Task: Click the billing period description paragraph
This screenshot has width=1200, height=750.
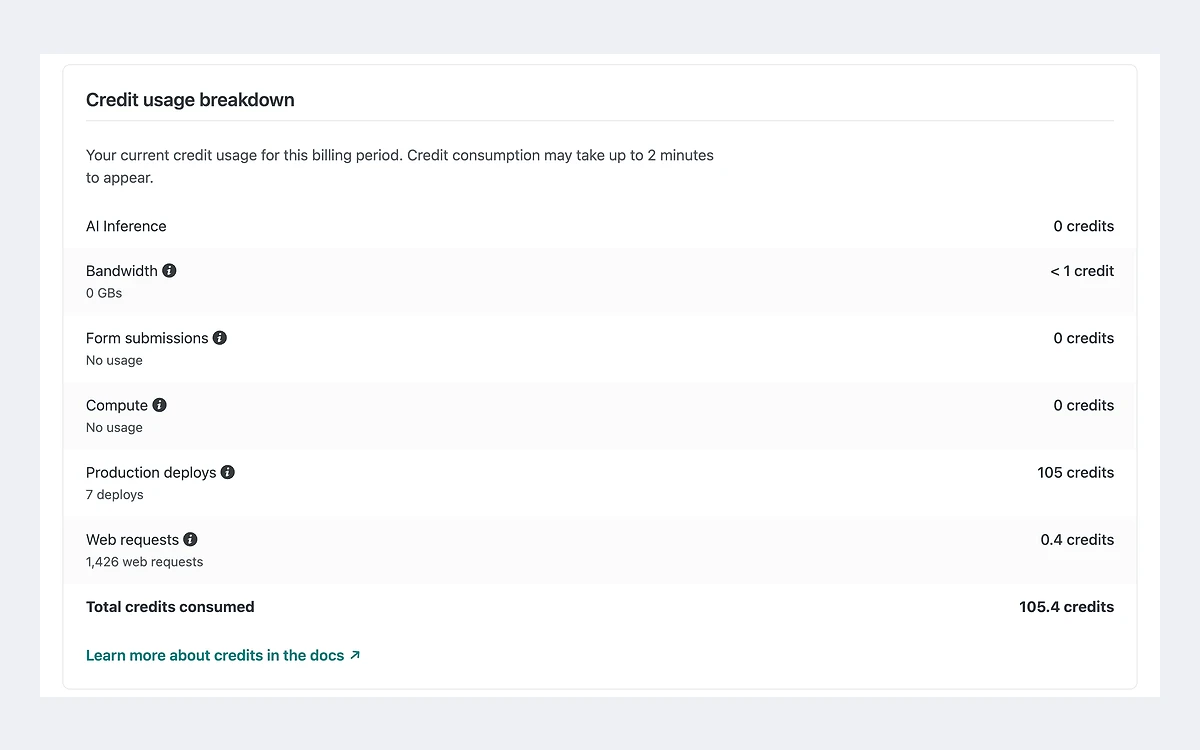Action: pyautogui.click(x=400, y=167)
